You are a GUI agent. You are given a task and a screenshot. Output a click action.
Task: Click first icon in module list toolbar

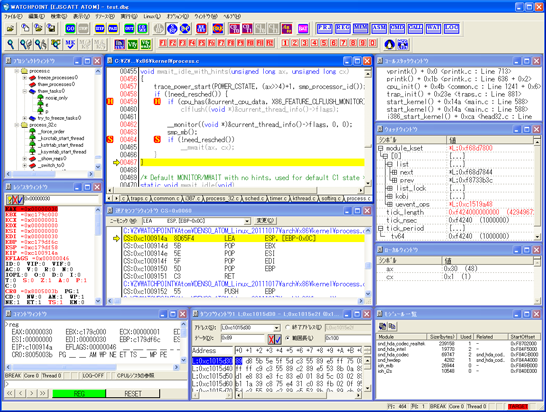383,326
